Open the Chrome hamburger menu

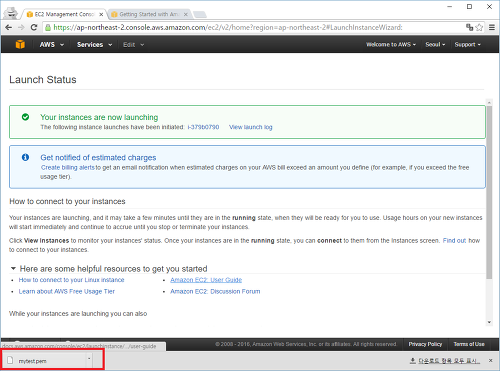(x=492, y=27)
